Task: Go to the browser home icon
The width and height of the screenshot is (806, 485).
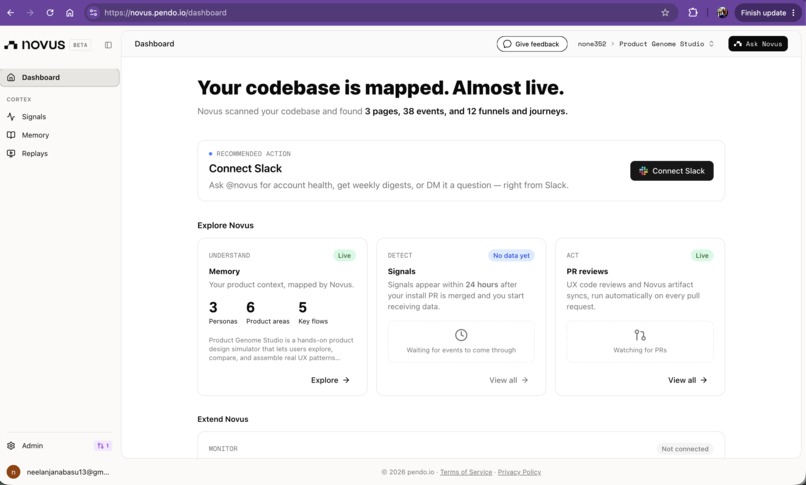Action: (70, 13)
